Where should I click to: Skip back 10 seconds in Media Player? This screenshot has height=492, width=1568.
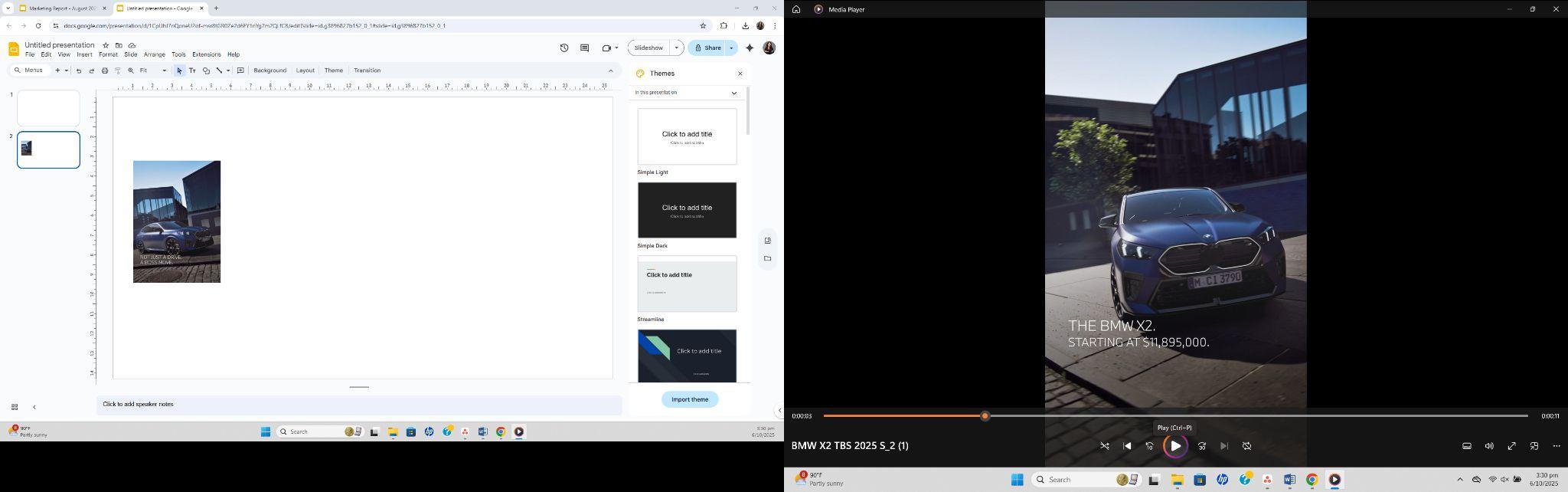tap(1149, 446)
